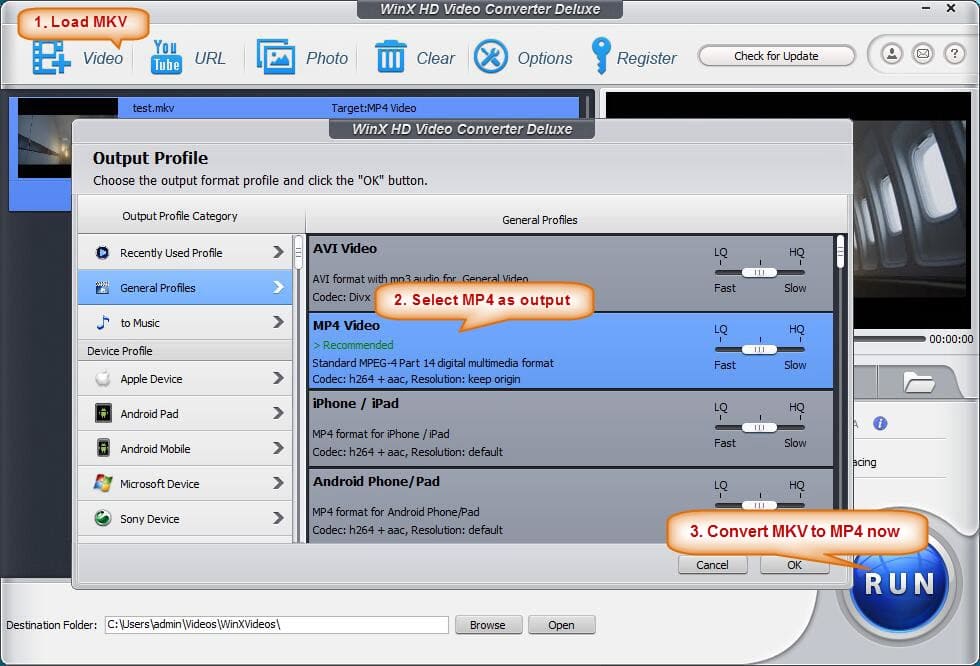980x666 pixels.
Task: Select Apple Device category label
Action: click(151, 379)
